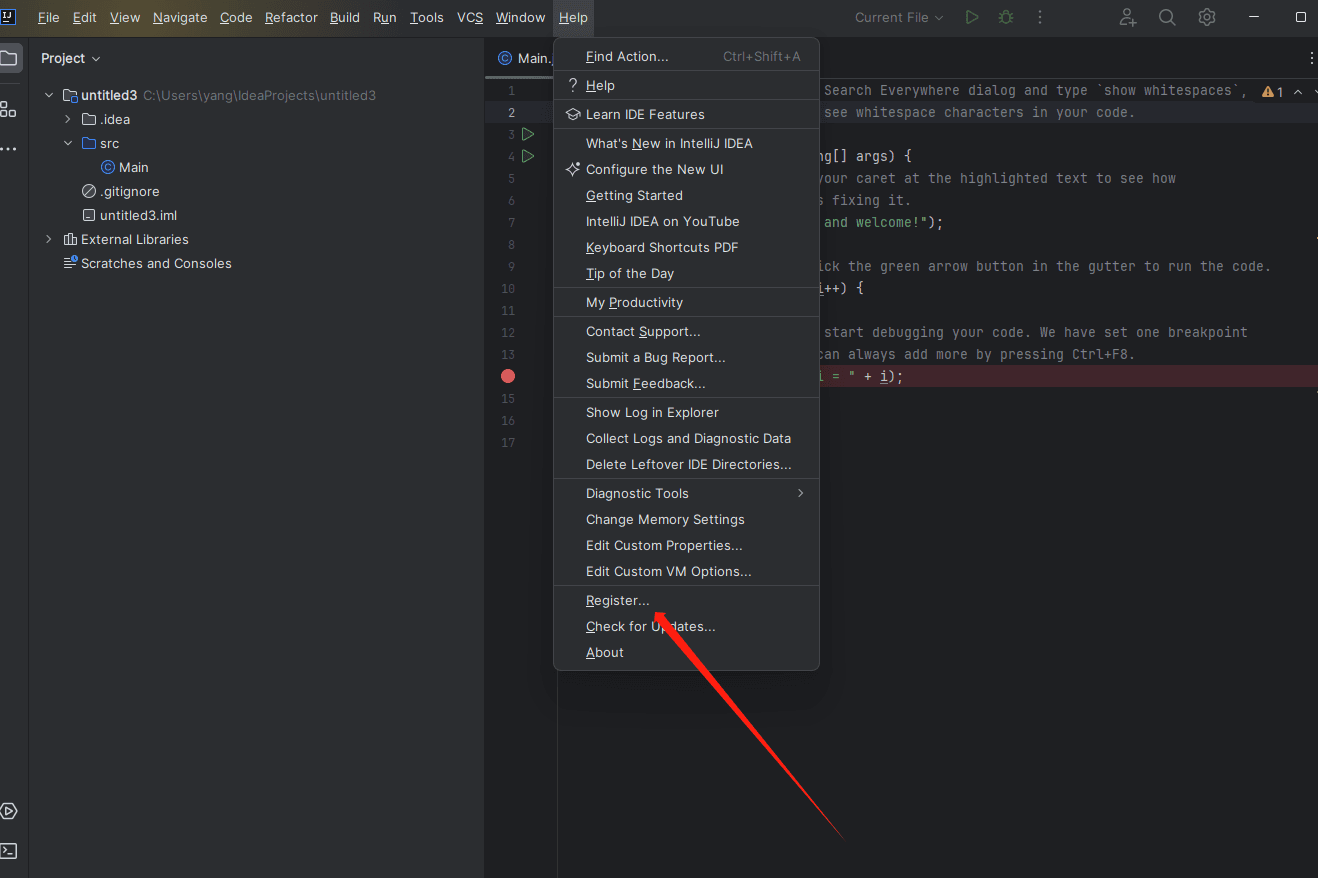Open IDE settings gear icon

click(x=1207, y=17)
